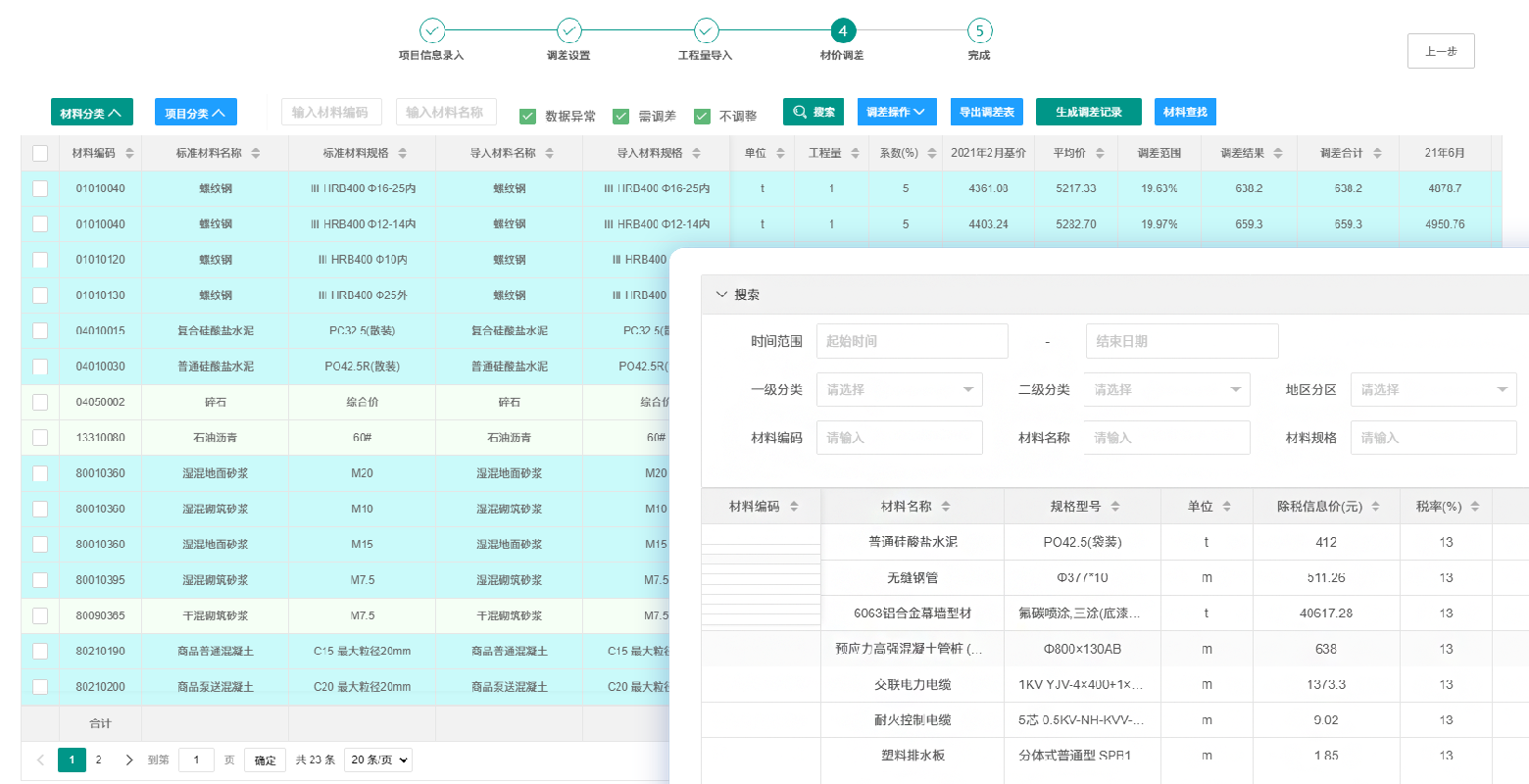Click the 材料编码 column sort icon

pos(129,154)
